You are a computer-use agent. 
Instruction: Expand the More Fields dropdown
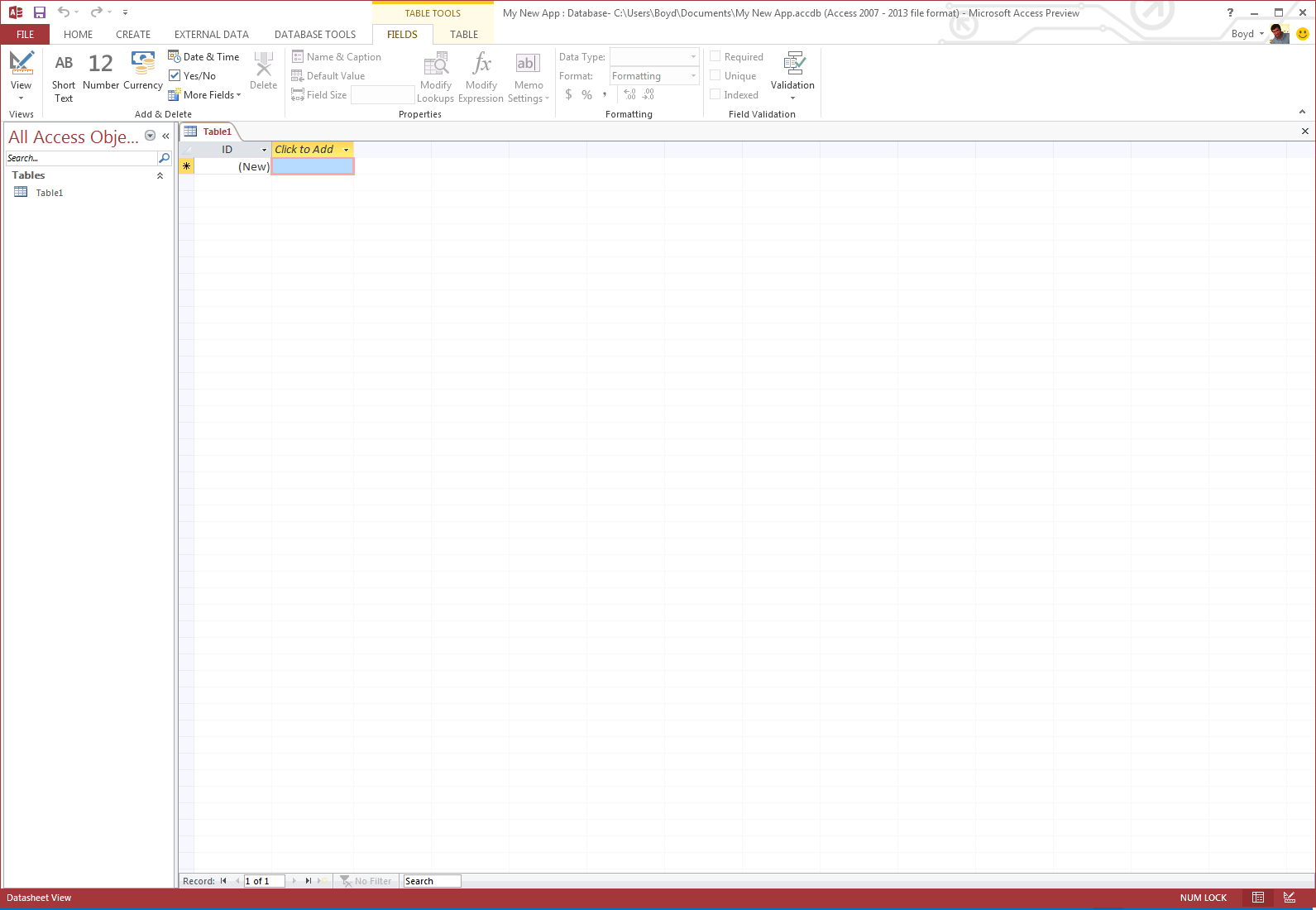[204, 94]
